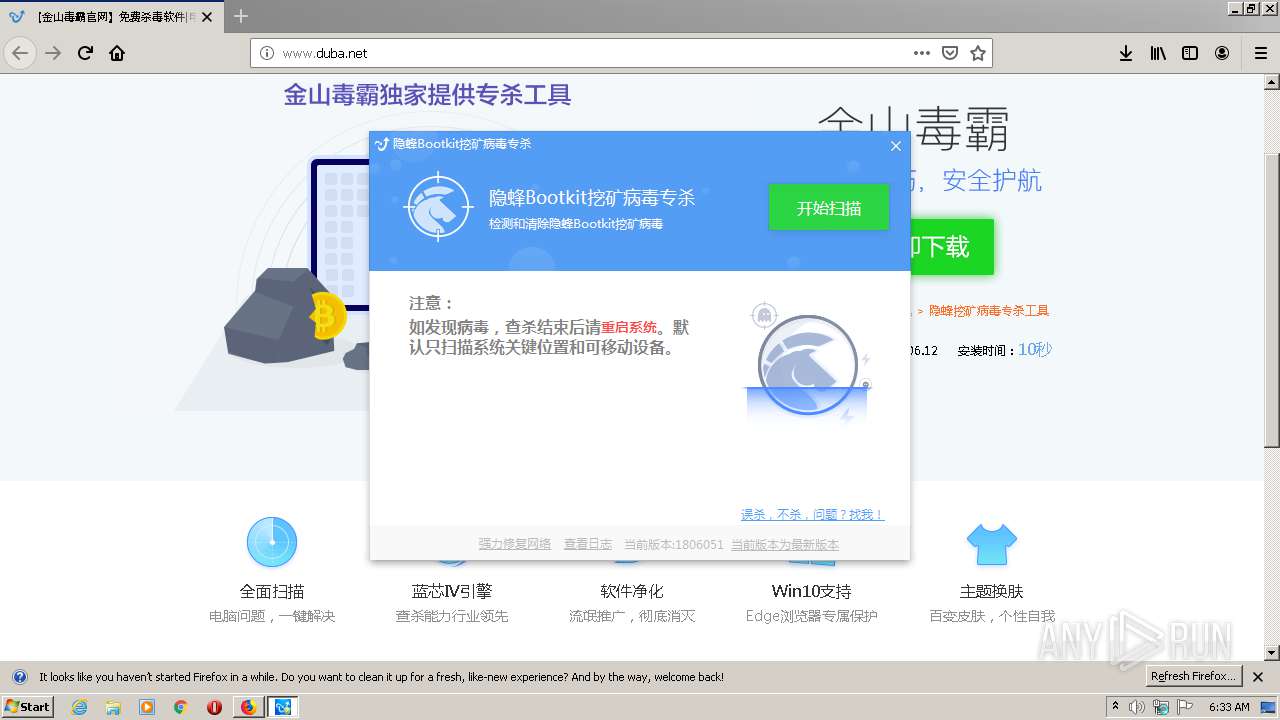The height and width of the screenshot is (720, 1280).
Task: Click the 当前版本为最新版本 link
Action: click(785, 544)
